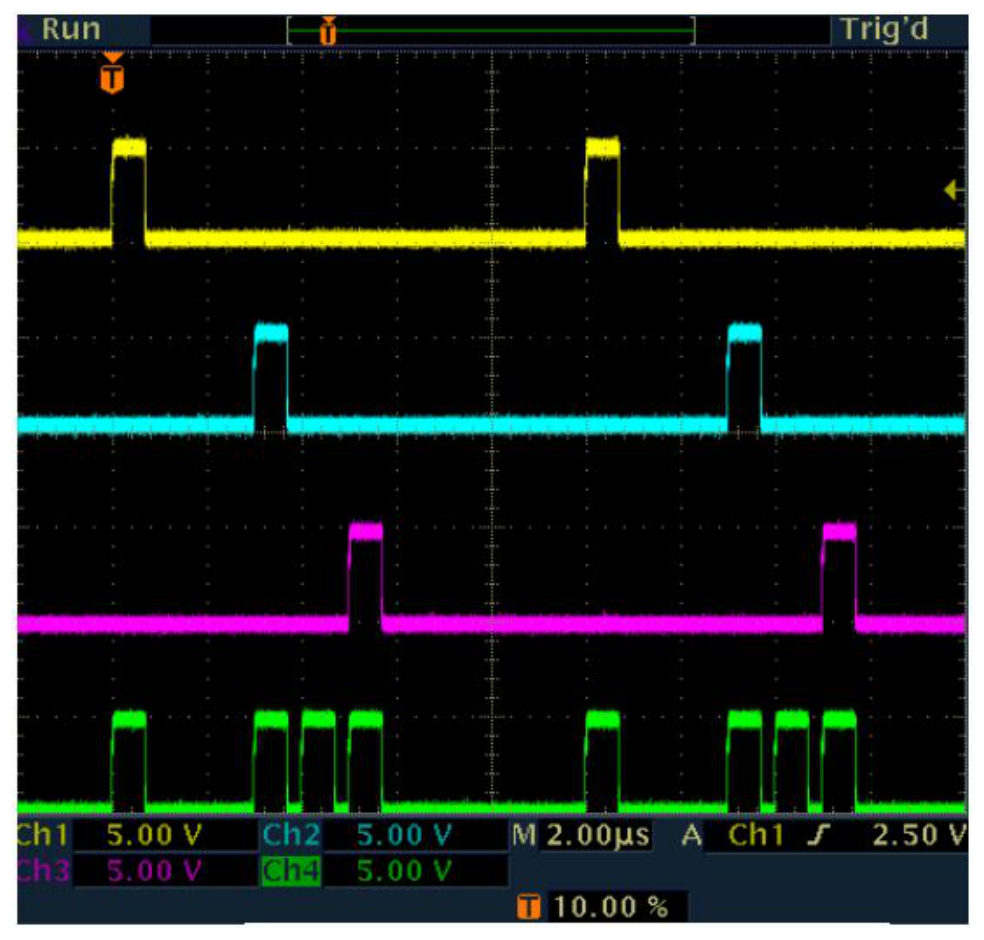Image resolution: width=984 pixels, height=940 pixels.
Task: Click Ch1 5.00 V scale value
Action: coord(154,835)
